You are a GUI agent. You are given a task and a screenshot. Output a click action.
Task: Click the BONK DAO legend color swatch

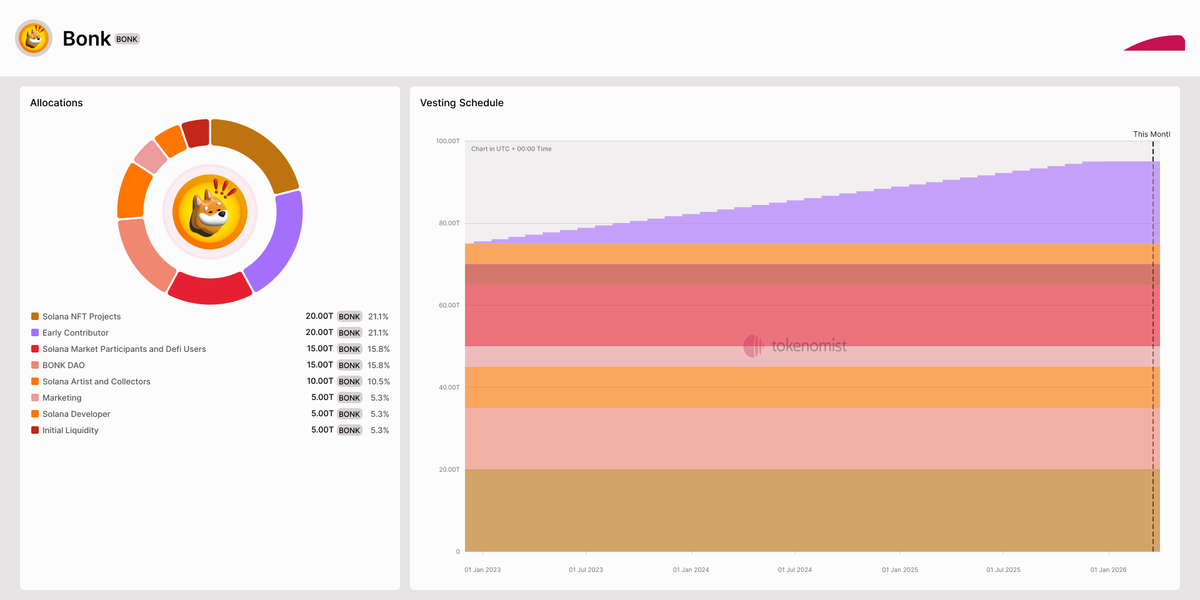click(x=35, y=365)
